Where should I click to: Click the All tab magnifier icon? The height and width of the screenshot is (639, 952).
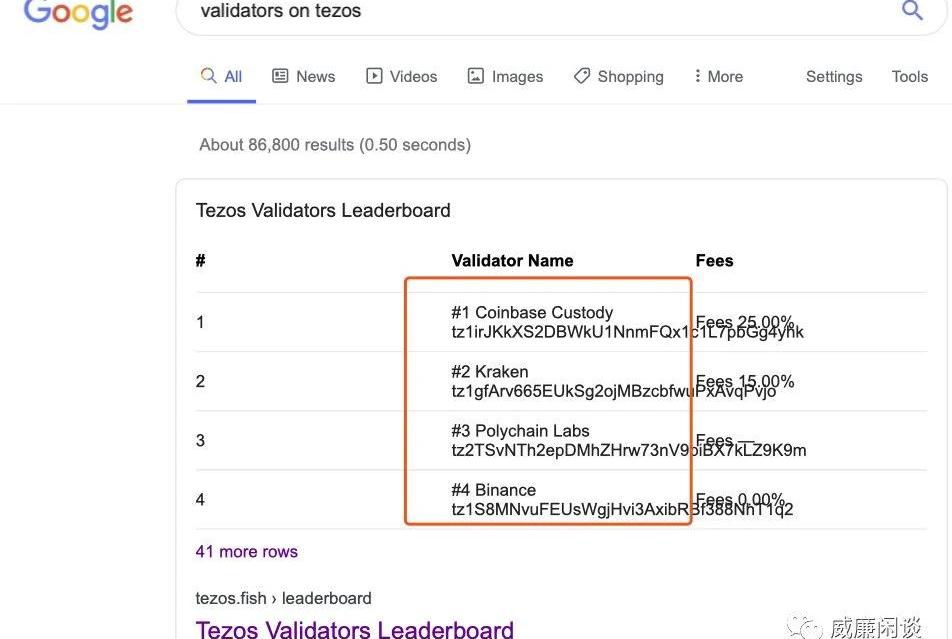click(x=208, y=75)
